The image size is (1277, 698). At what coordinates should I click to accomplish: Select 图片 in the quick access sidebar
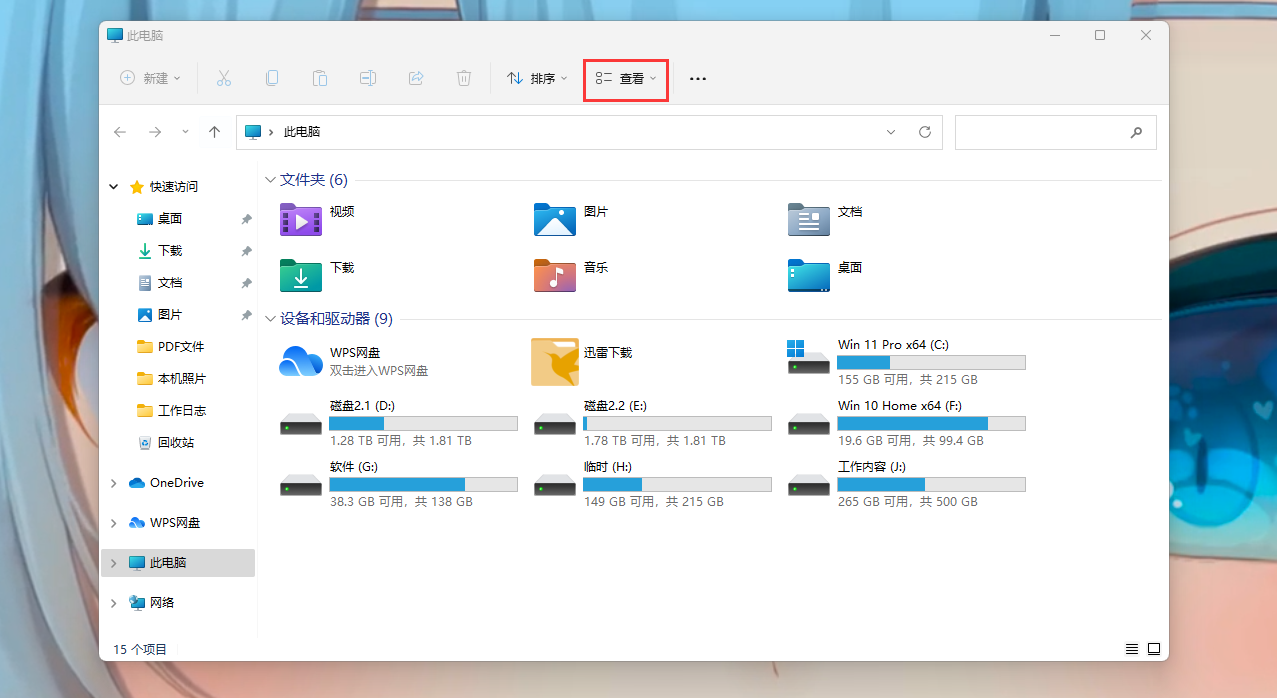(170, 315)
